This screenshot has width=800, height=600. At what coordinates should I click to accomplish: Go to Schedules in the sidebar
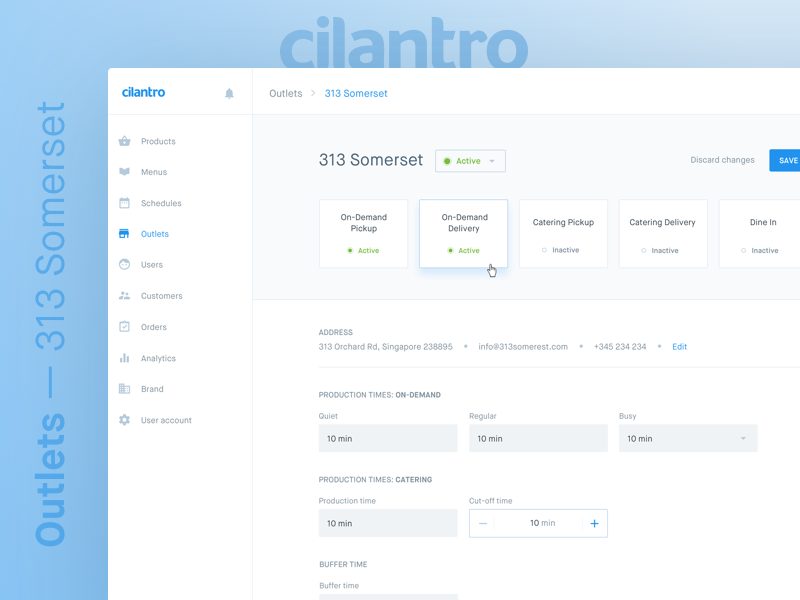coord(161,203)
